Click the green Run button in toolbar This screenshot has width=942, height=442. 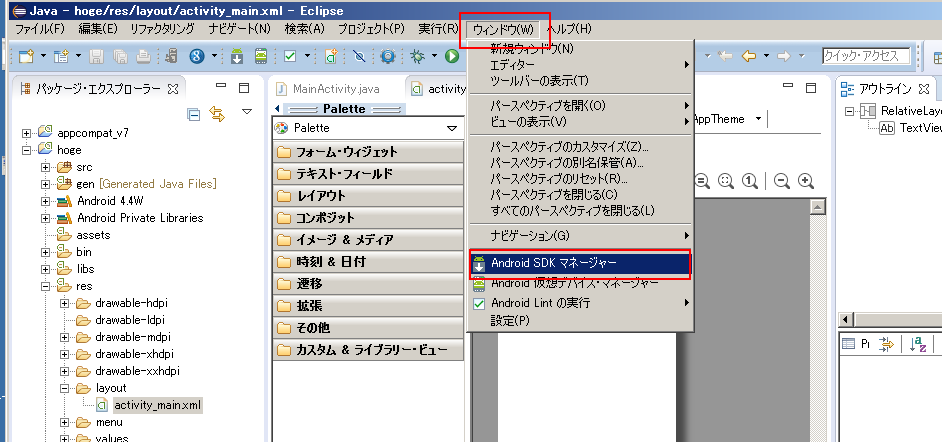[x=452, y=56]
